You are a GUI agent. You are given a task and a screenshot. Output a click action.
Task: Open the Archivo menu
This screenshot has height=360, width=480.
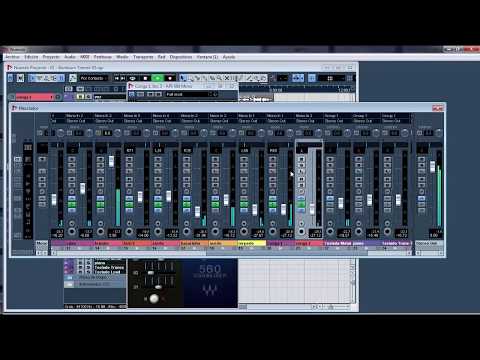(12, 57)
